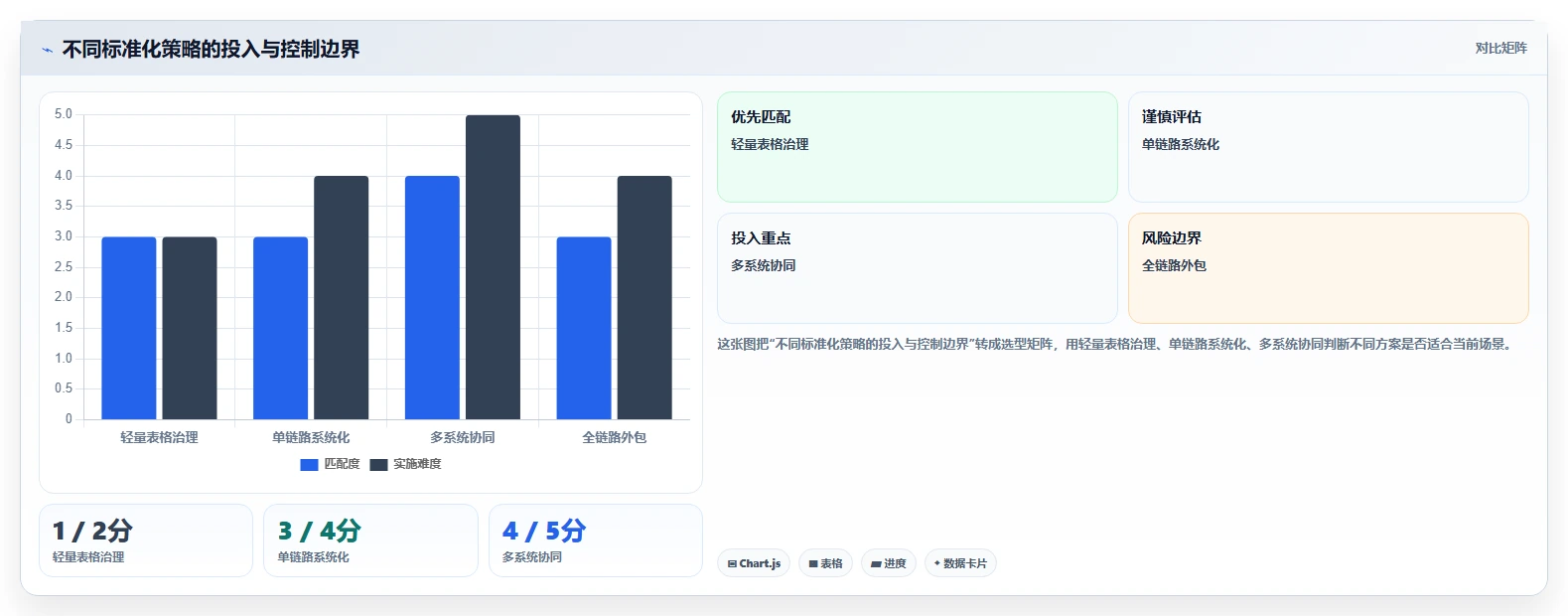Click the 表格 tag icon
The image size is (1568, 616).
(x=813, y=563)
